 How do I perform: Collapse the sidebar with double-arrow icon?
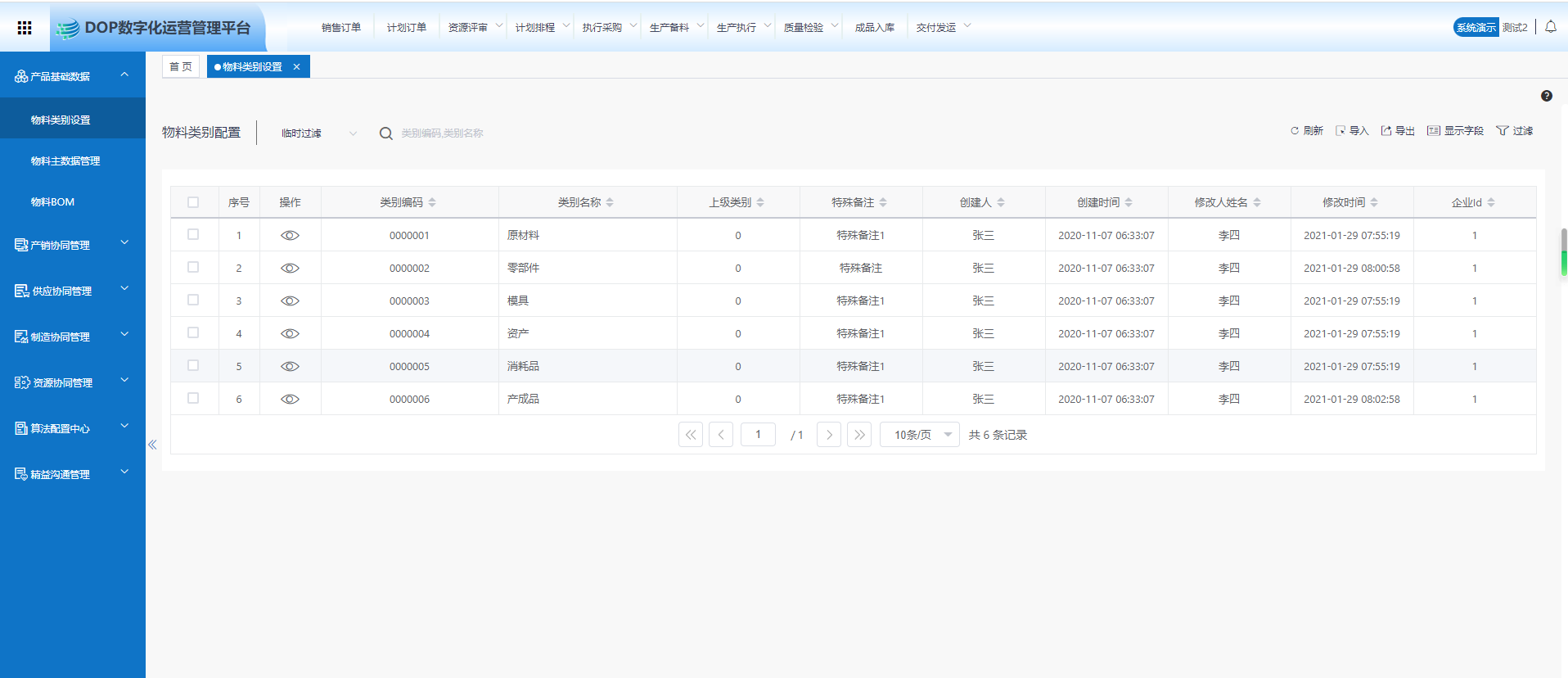click(x=152, y=445)
